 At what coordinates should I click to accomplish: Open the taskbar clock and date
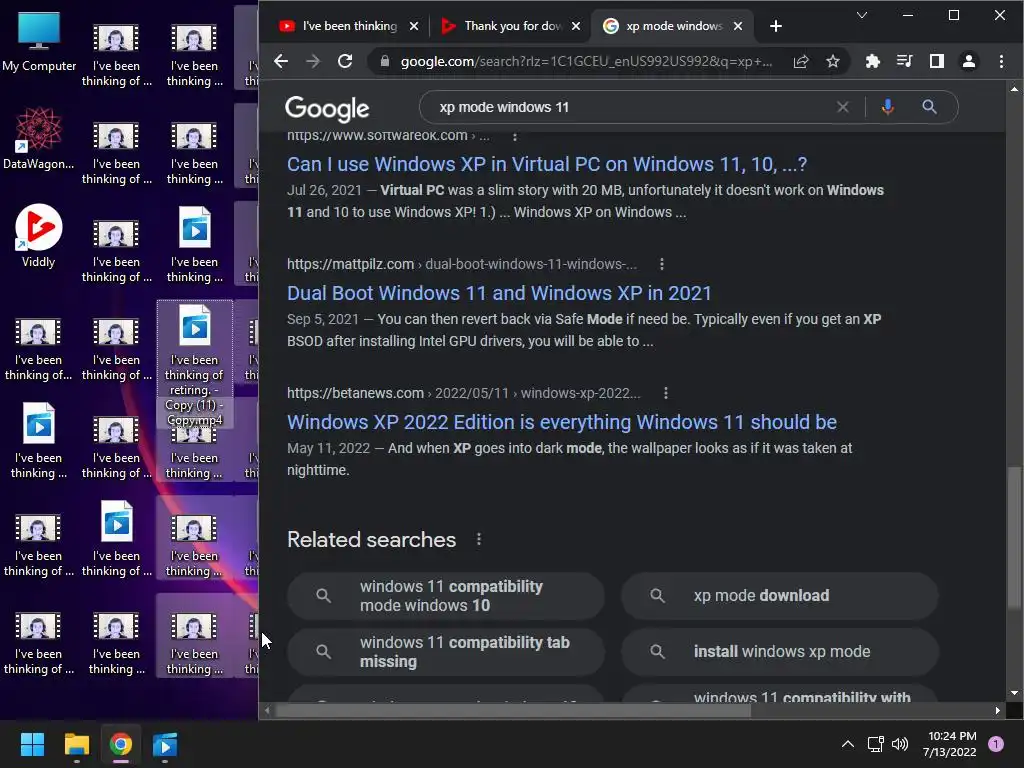[950, 744]
